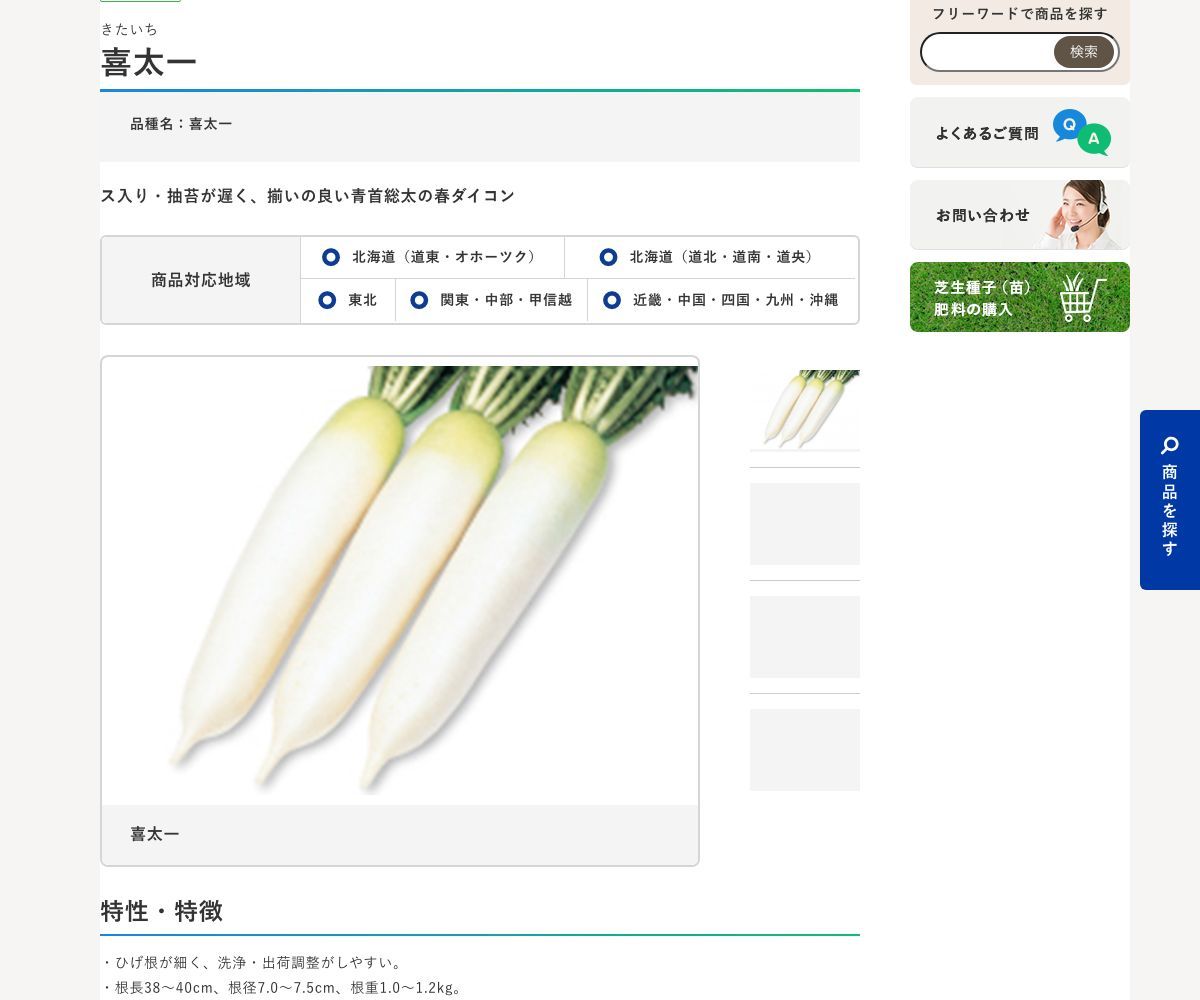Image resolution: width=1200 pixels, height=1000 pixels.
Task: Click the magnifier icon on the blue side tab
Action: pos(1169,445)
